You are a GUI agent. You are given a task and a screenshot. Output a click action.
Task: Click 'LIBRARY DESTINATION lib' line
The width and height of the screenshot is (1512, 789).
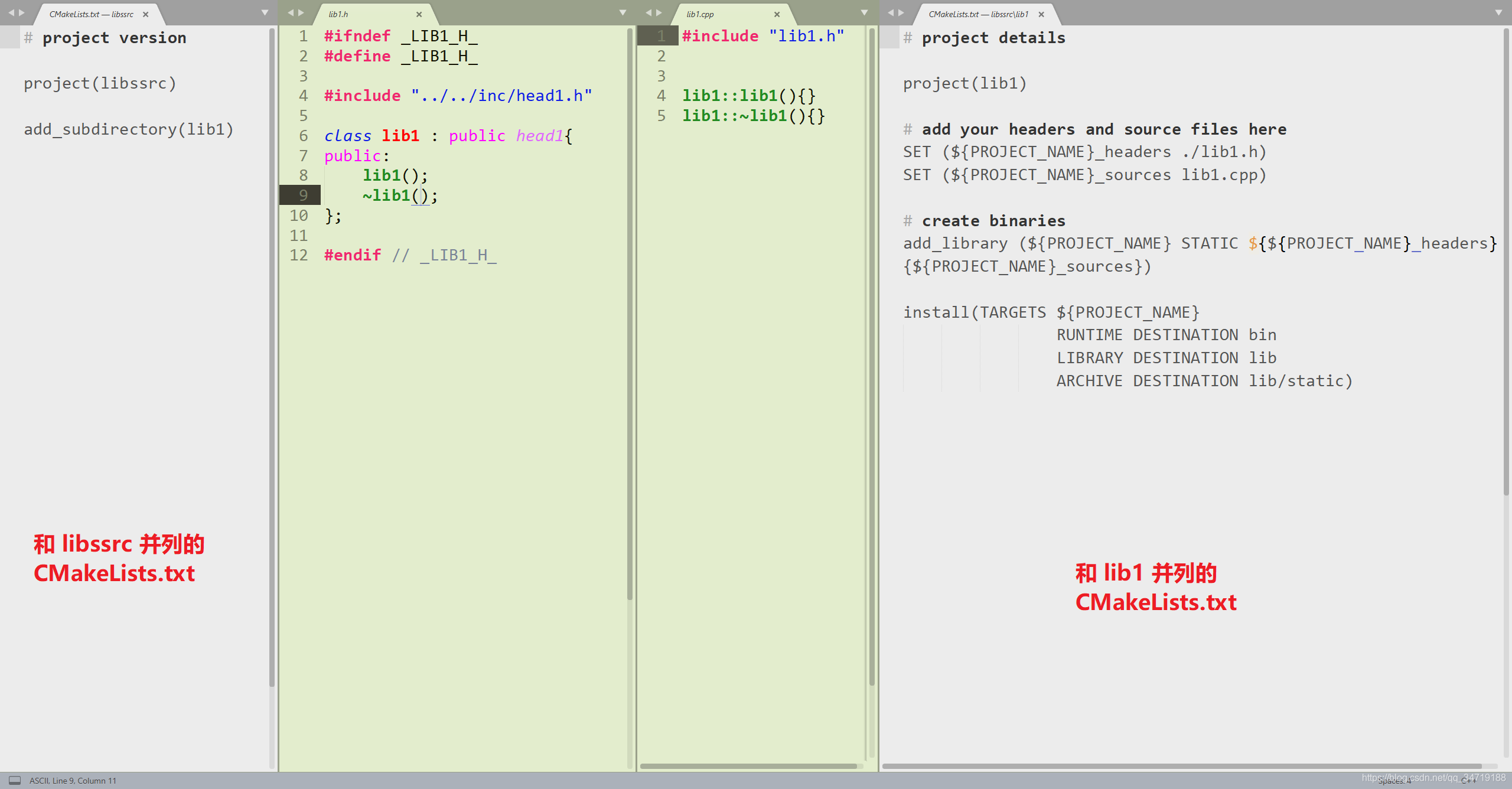tap(1166, 358)
